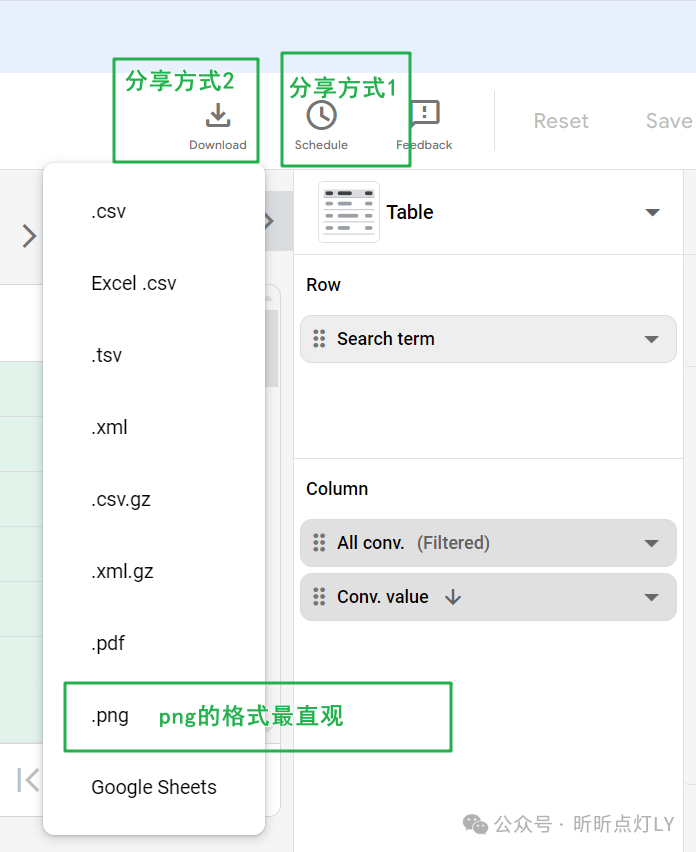Open the All conv. column dropdown arrow
Image resolution: width=696 pixels, height=852 pixels.
tap(652, 543)
